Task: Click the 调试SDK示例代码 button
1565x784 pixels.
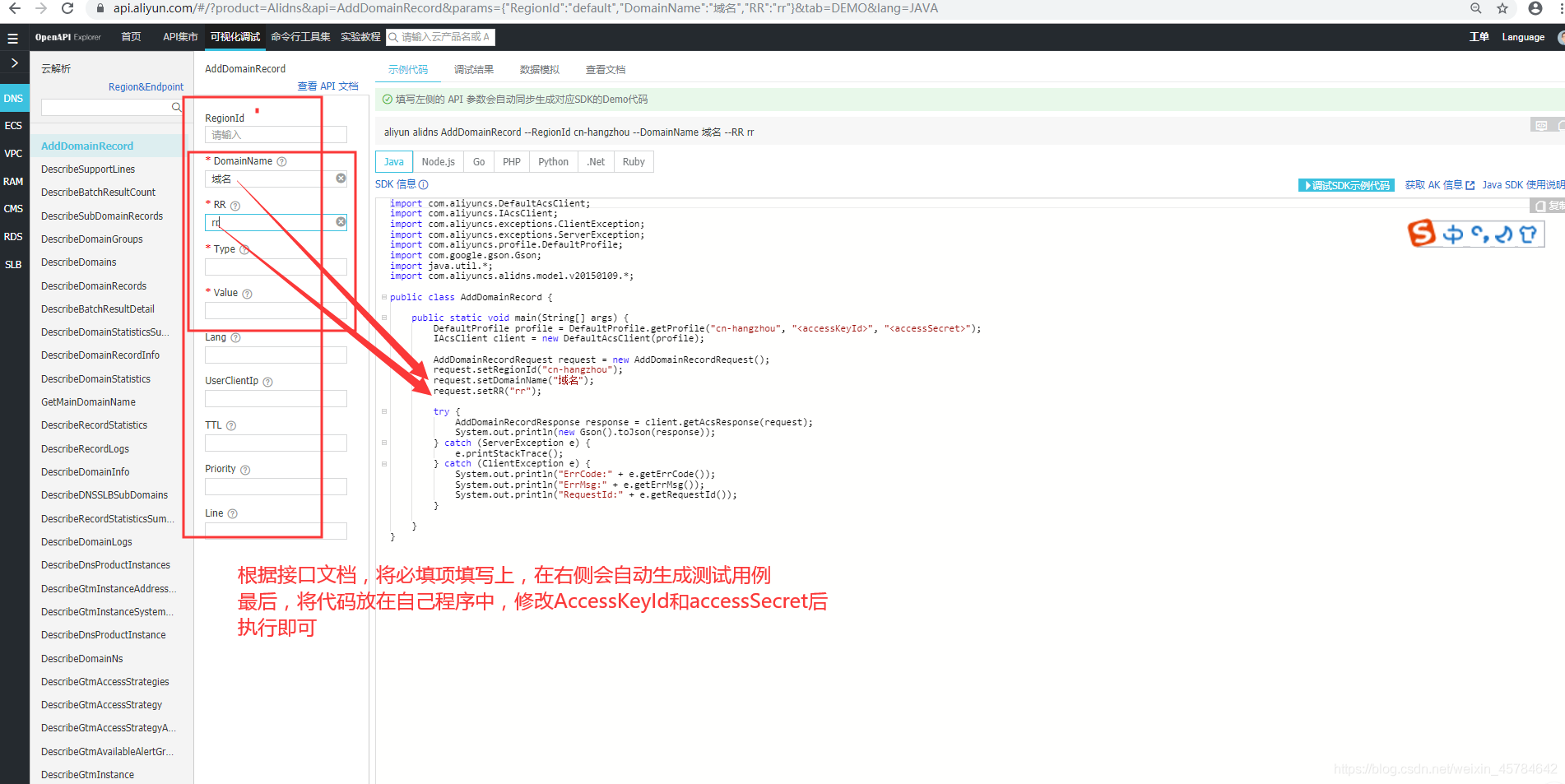Action: tap(1346, 185)
